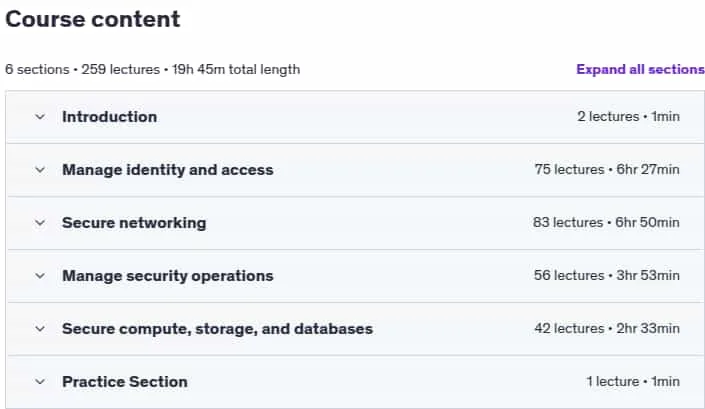This screenshot has height=409, width=705.
Task: Click chevron beside Secure networking
Action: click(40, 223)
